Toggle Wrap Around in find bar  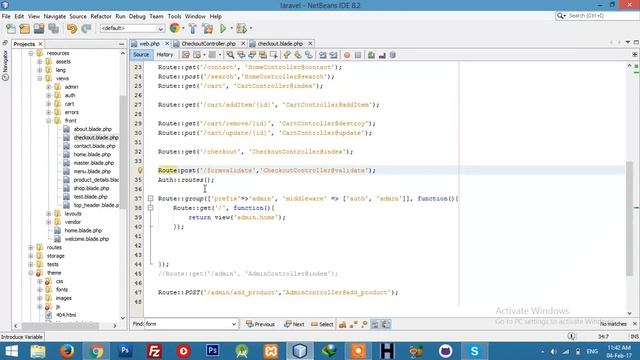386,324
